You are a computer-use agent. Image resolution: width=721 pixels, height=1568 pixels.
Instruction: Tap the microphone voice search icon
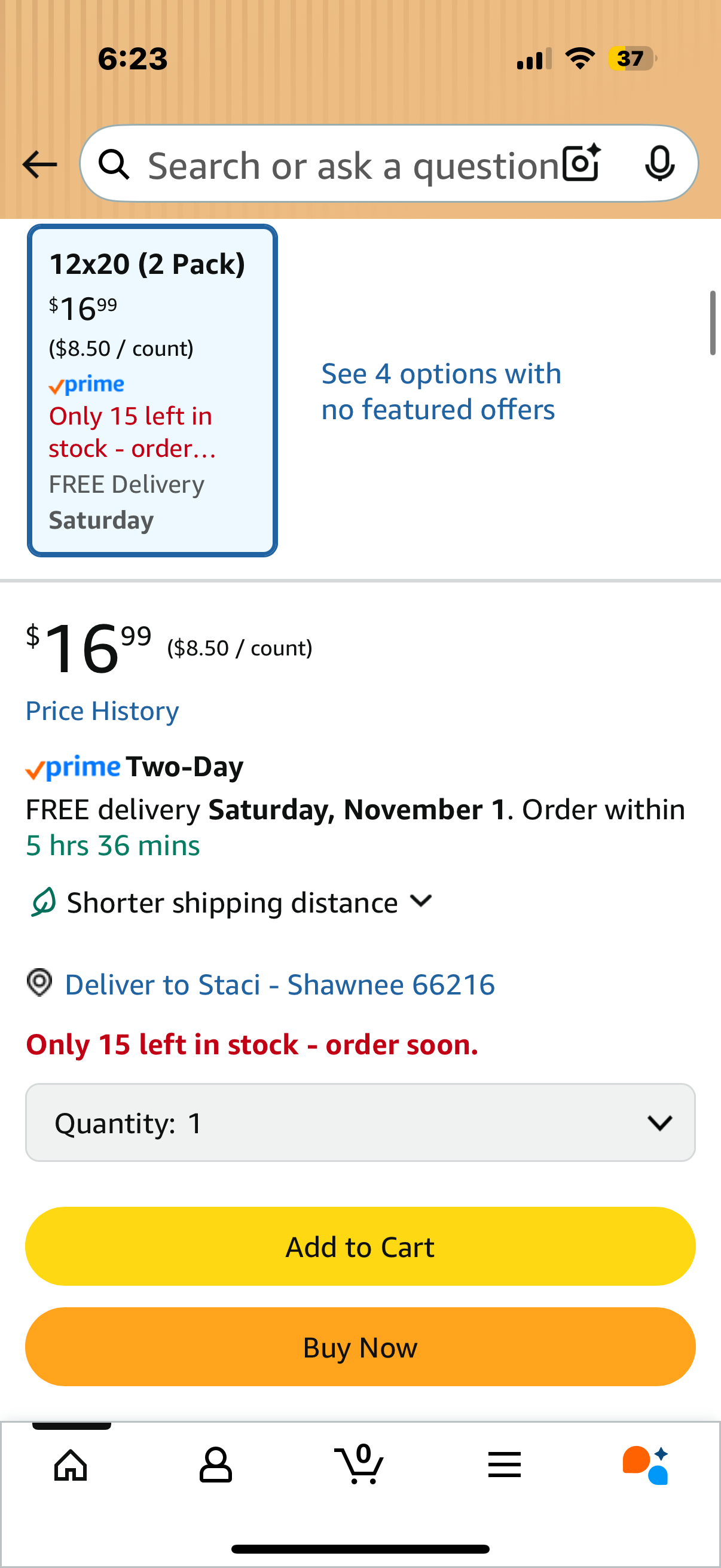point(659,163)
